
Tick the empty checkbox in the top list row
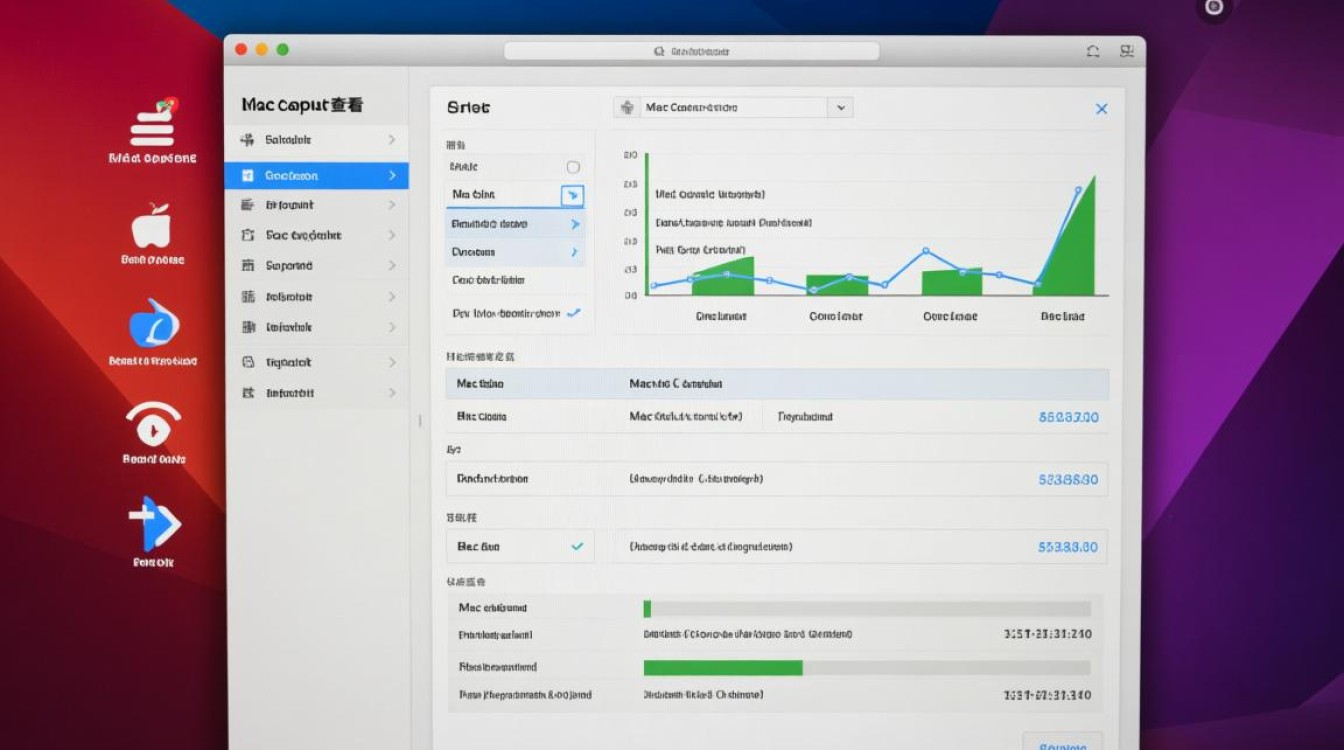pos(573,167)
